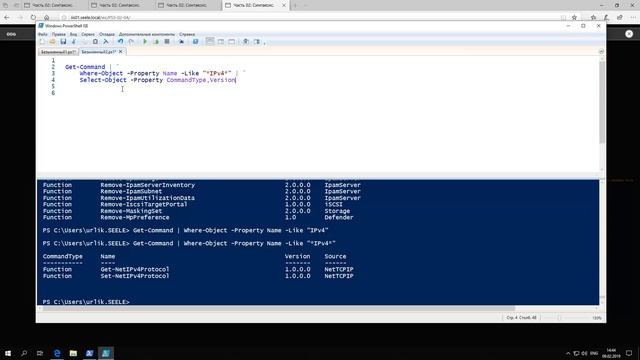The image size is (640, 360).
Task: Show hidden system tray icons
Action: click(x=568, y=353)
